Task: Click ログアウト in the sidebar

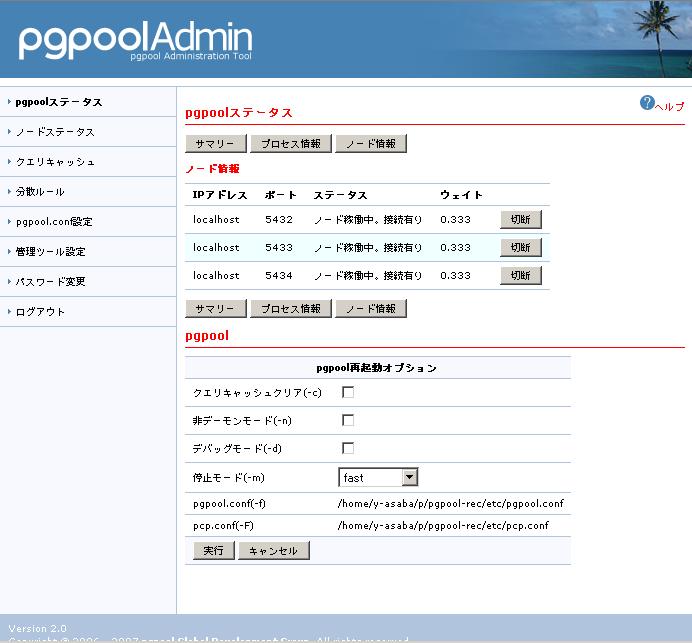Action: click(x=40, y=312)
